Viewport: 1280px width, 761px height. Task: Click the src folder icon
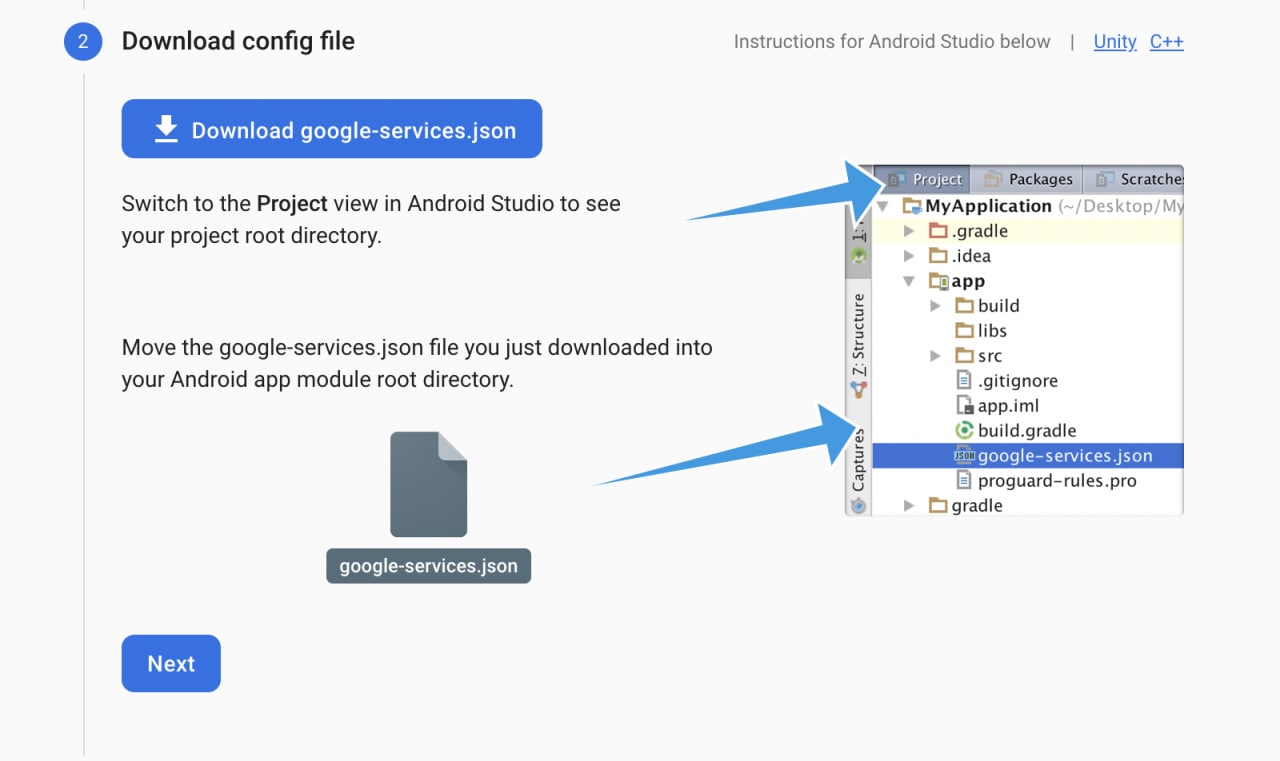click(x=964, y=356)
